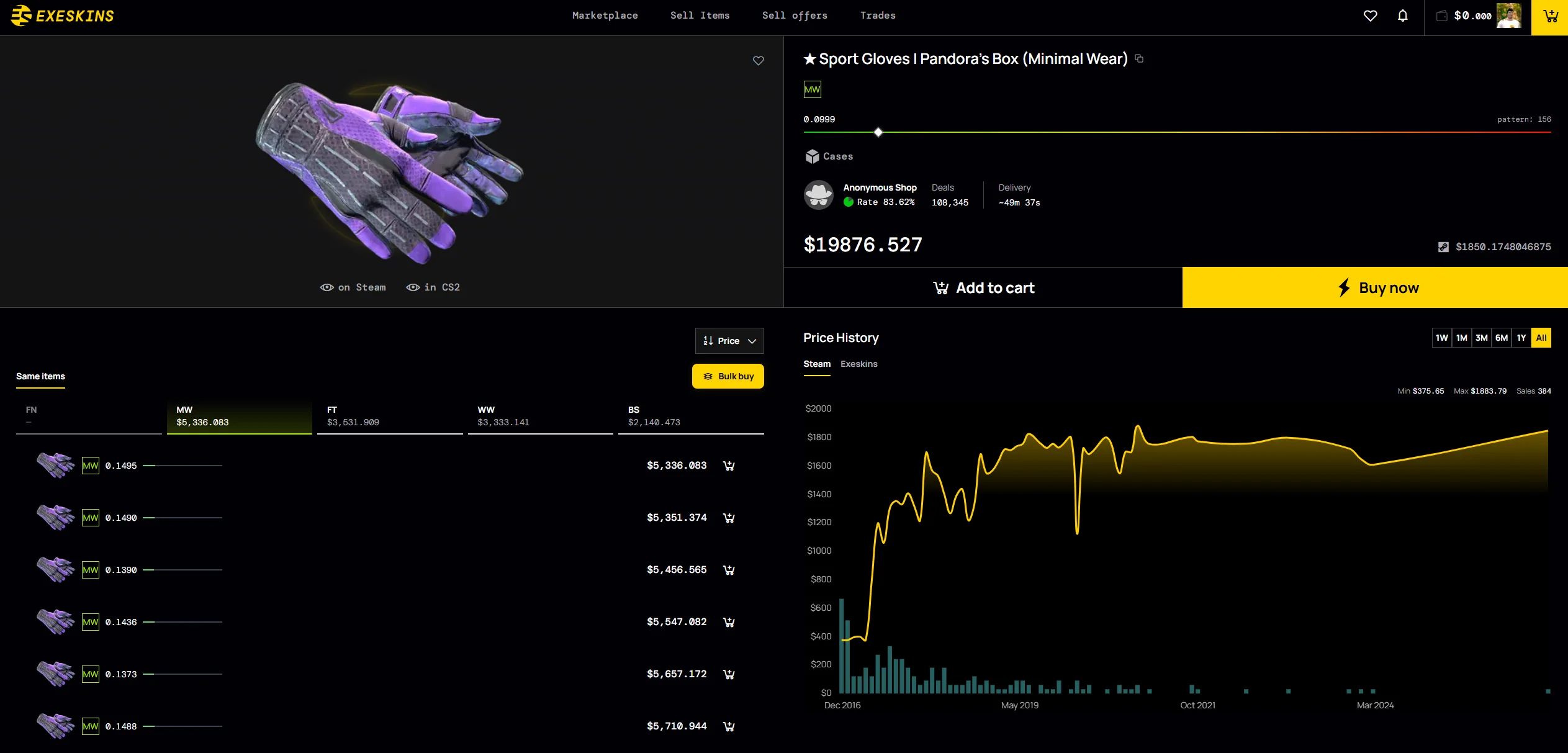Image resolution: width=1568 pixels, height=753 pixels.
Task: Open the notifications bell
Action: [x=1402, y=16]
